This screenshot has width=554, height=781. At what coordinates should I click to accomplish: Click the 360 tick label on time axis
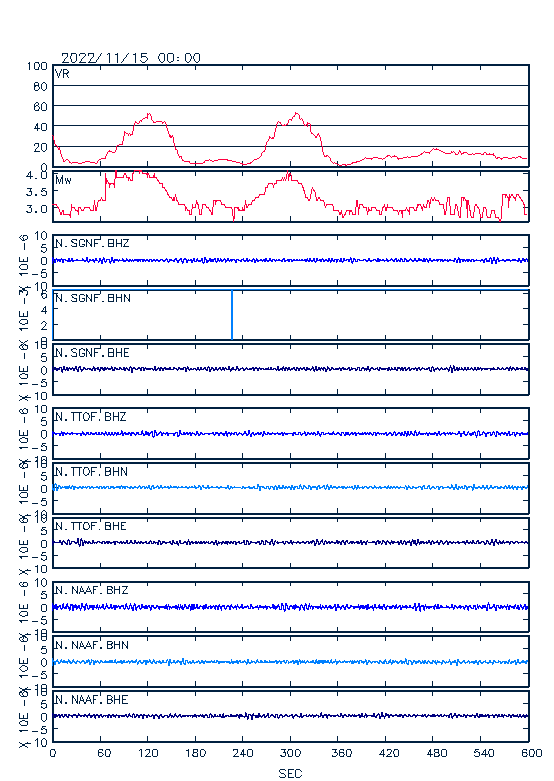(341, 753)
